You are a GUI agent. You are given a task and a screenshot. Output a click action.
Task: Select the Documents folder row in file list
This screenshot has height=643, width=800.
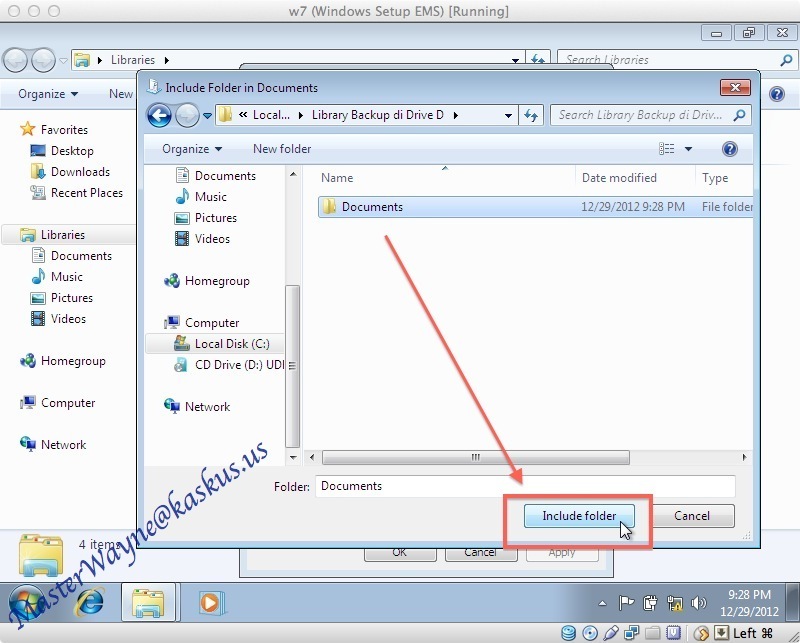pyautogui.click(x=535, y=207)
